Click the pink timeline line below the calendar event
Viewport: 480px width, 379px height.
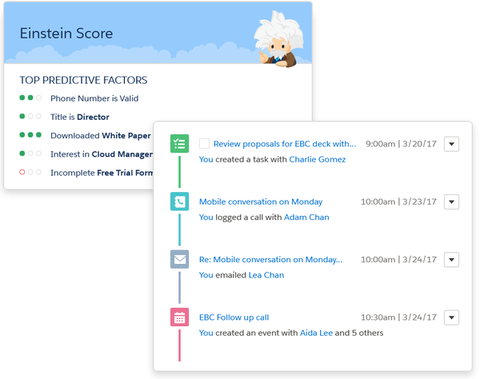(179, 345)
